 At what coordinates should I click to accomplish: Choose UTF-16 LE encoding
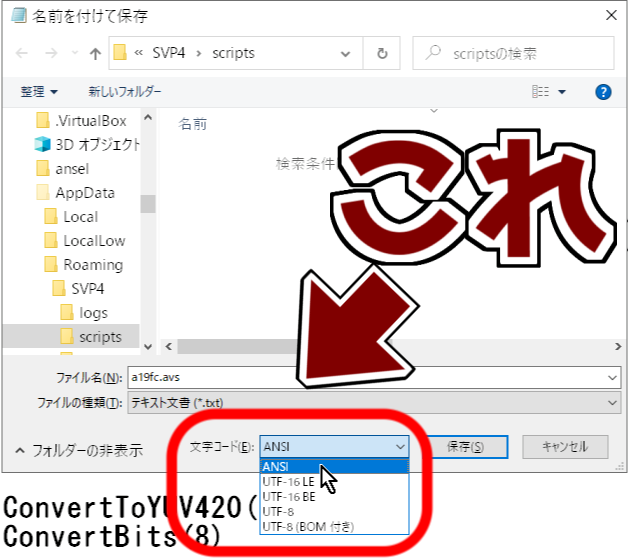[334, 481]
